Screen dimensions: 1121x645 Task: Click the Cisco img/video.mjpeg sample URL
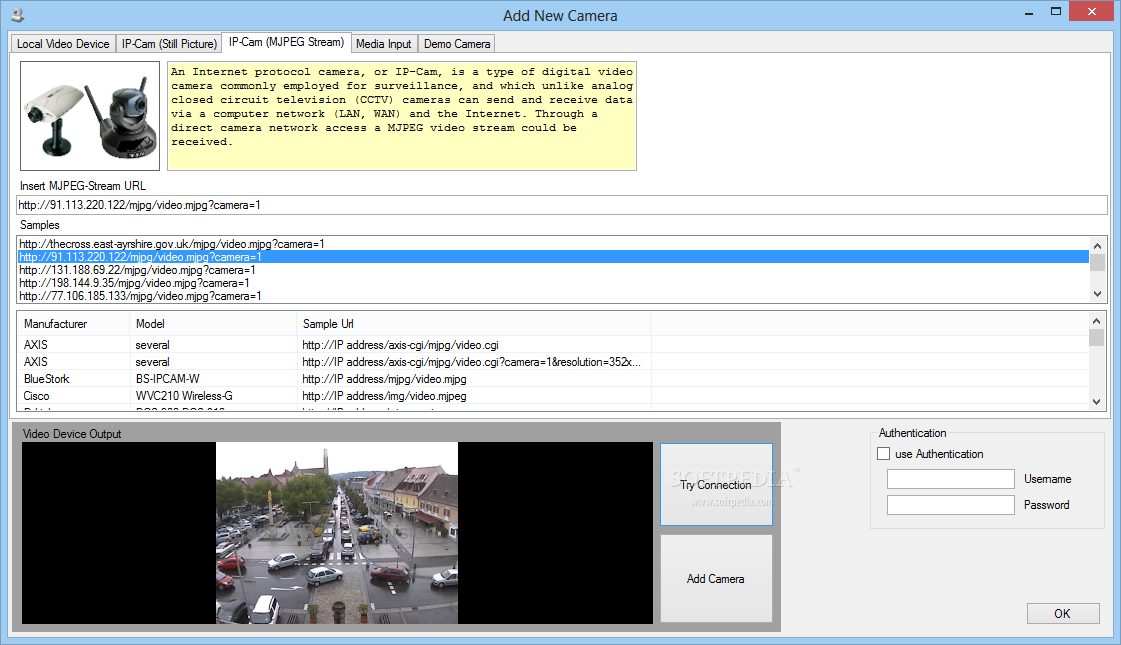pyautogui.click(x=385, y=396)
